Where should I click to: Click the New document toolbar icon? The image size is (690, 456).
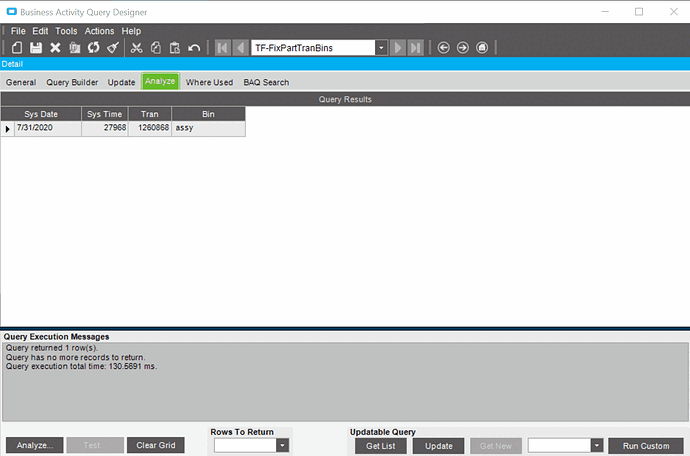pyautogui.click(x=17, y=48)
